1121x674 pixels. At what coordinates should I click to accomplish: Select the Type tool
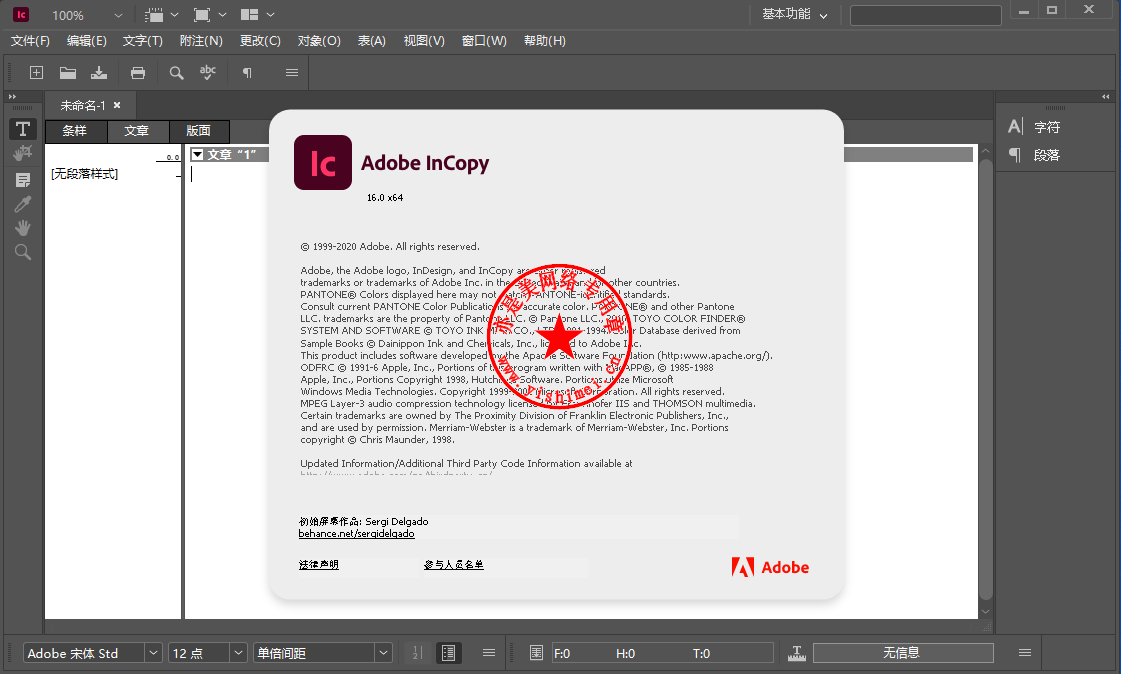click(23, 129)
